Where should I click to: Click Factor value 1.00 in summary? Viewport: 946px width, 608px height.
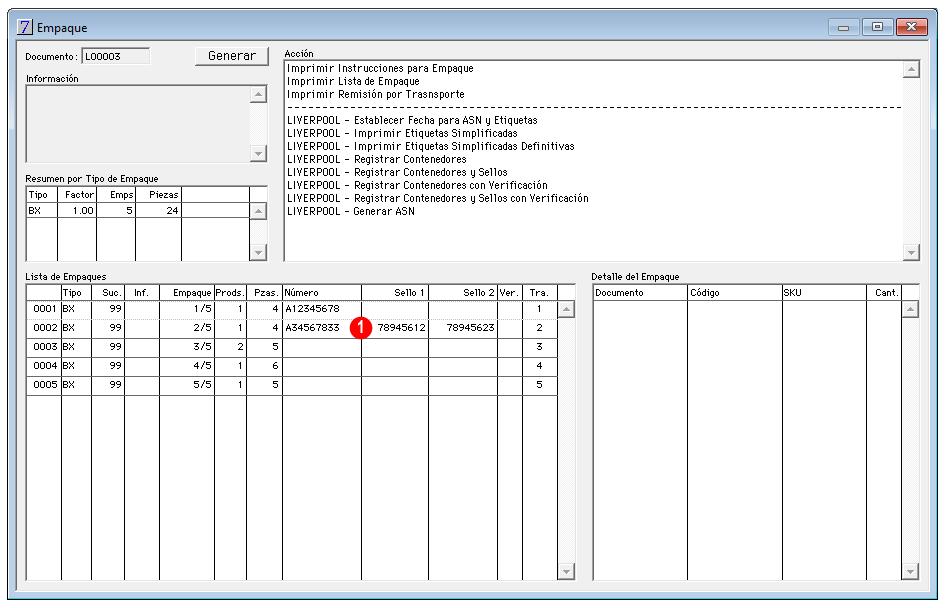[x=83, y=211]
